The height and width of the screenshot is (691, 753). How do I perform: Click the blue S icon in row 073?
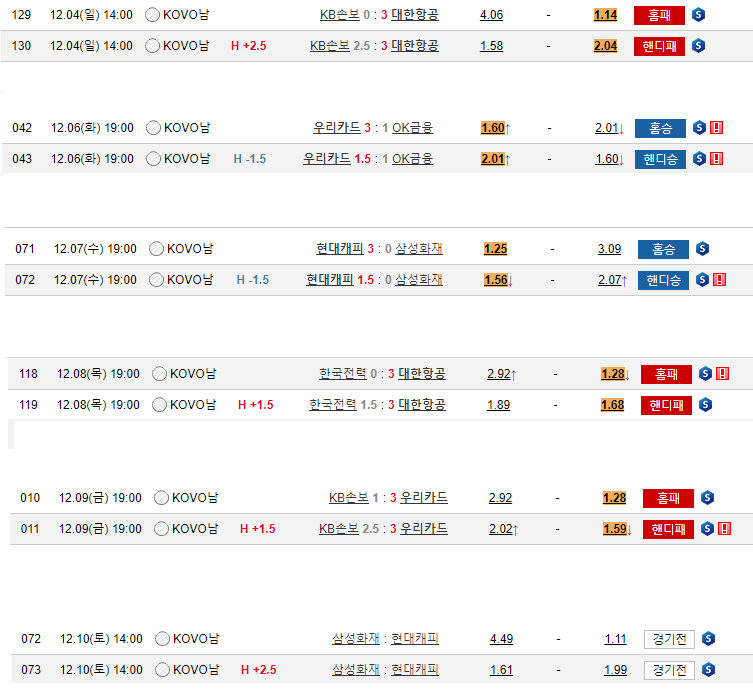tap(708, 669)
